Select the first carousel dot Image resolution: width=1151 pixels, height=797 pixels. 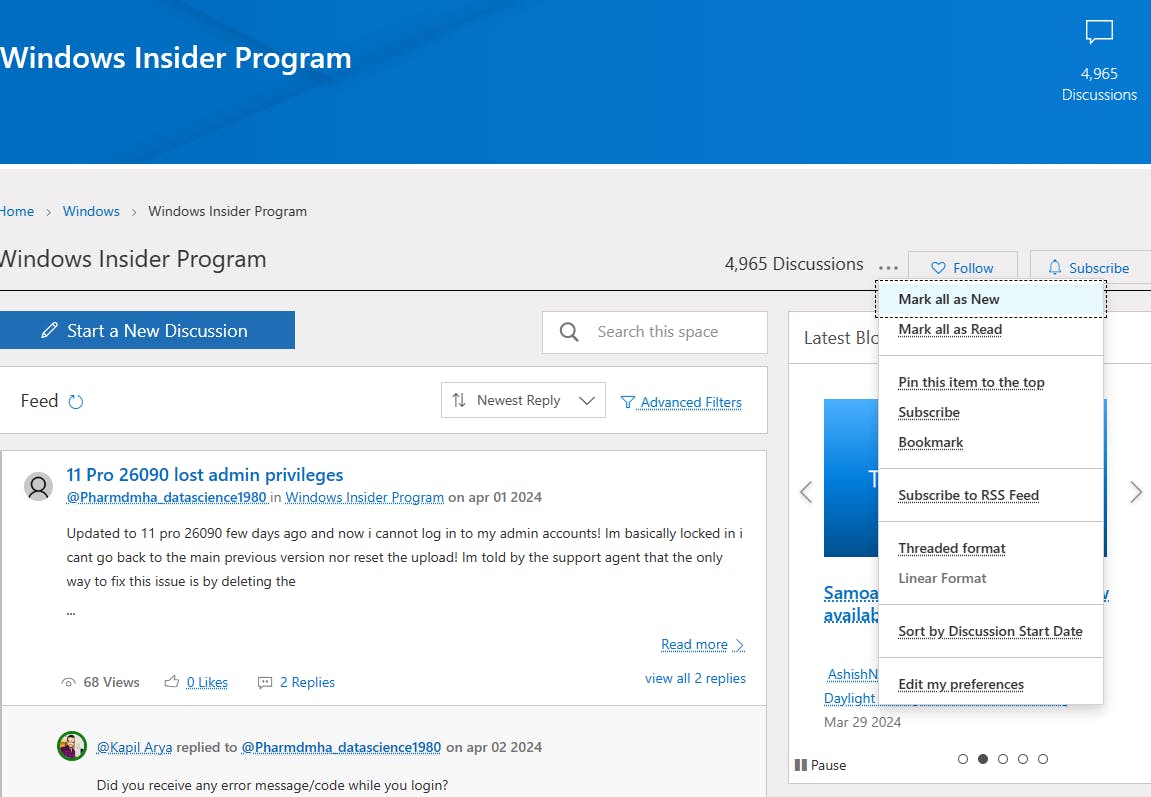pos(963,759)
